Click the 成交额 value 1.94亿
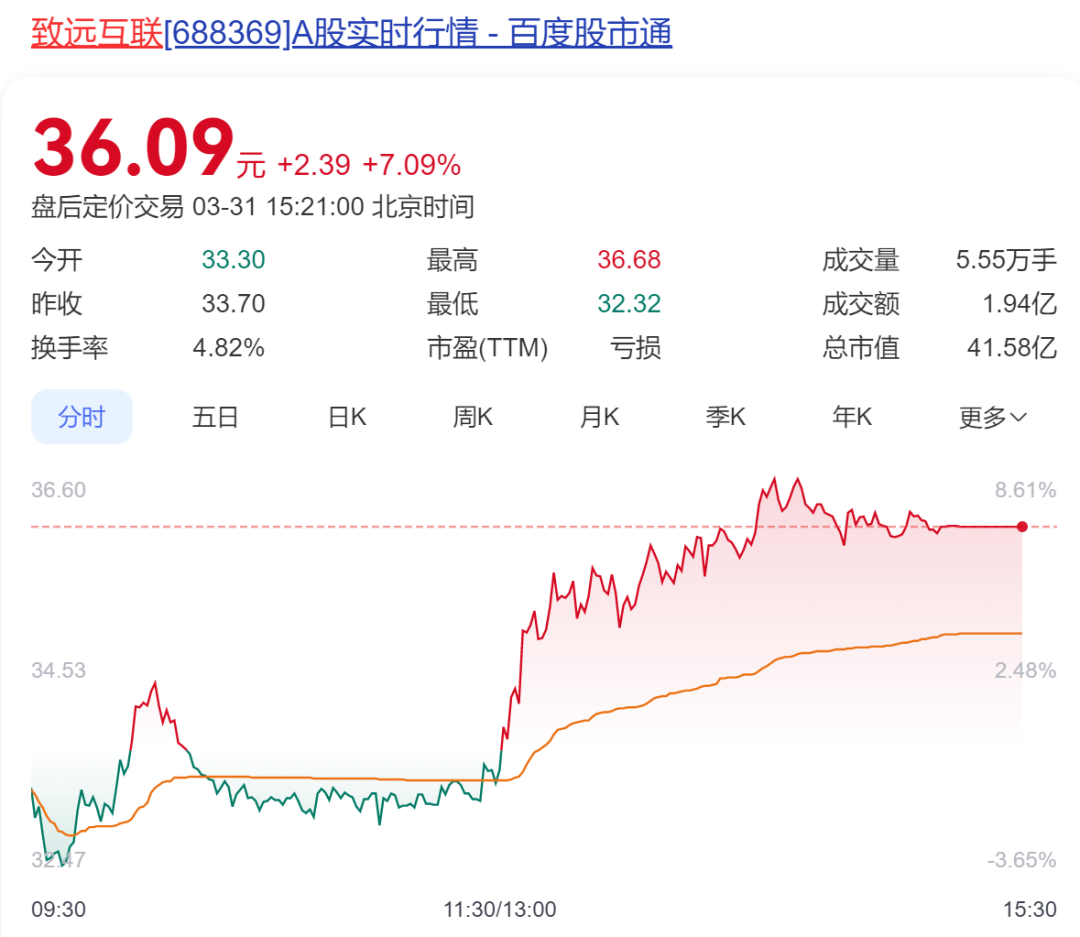Image resolution: width=1080 pixels, height=937 pixels. 1019,303
